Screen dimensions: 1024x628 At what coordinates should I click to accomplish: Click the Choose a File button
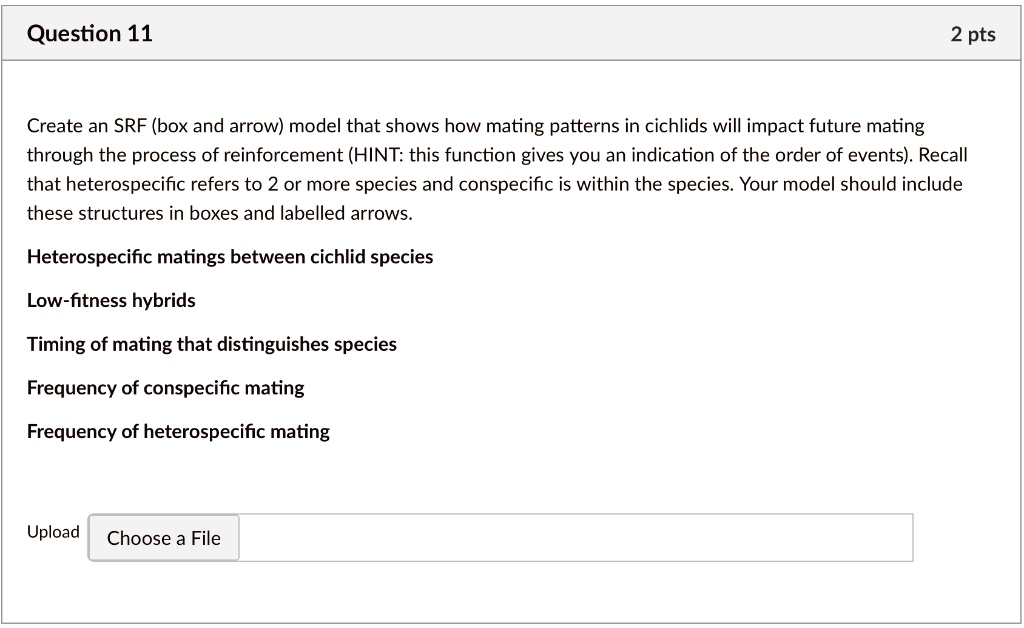(163, 537)
